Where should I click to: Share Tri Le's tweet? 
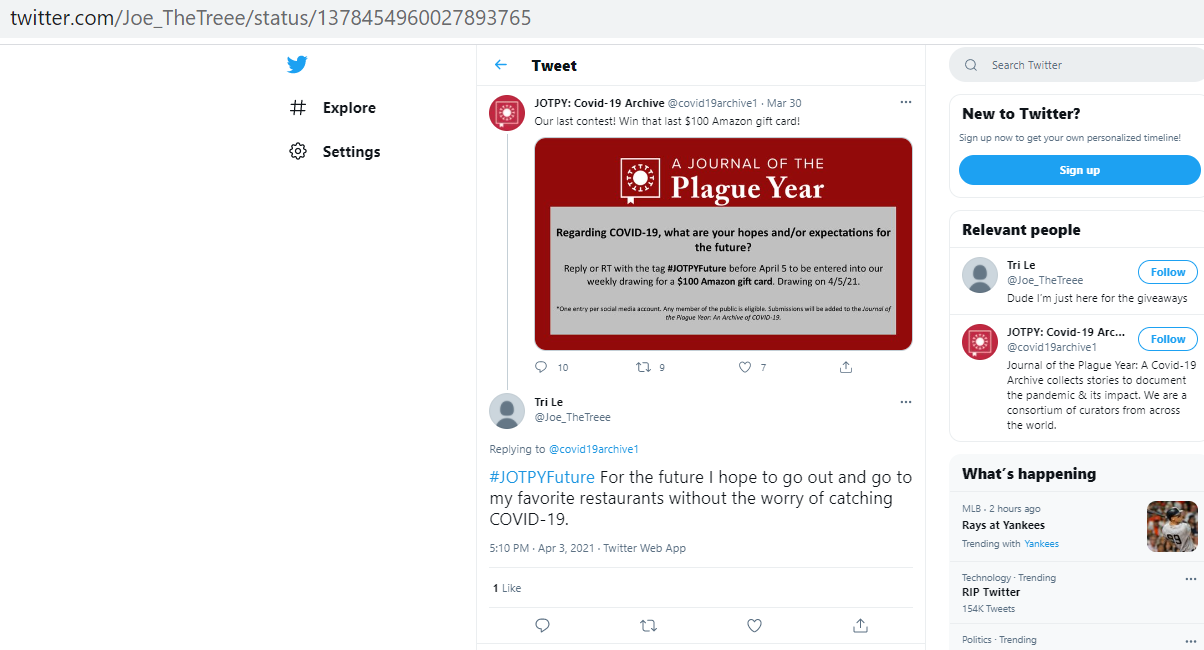[860, 625]
